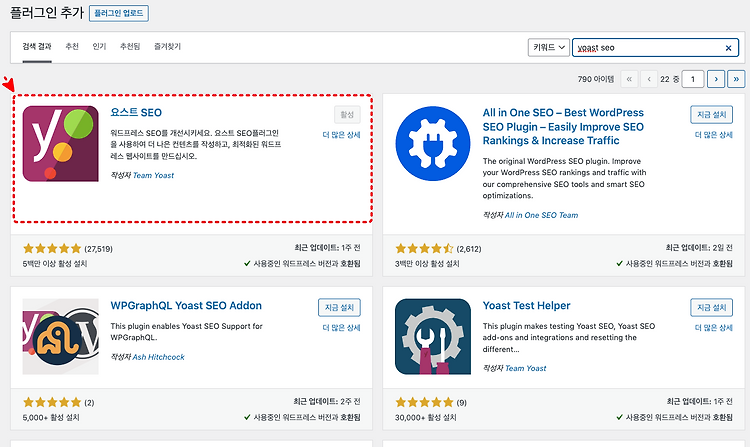Click the 5백만 이상 활성 설치 text
This screenshot has width=750, height=447.
(55, 263)
